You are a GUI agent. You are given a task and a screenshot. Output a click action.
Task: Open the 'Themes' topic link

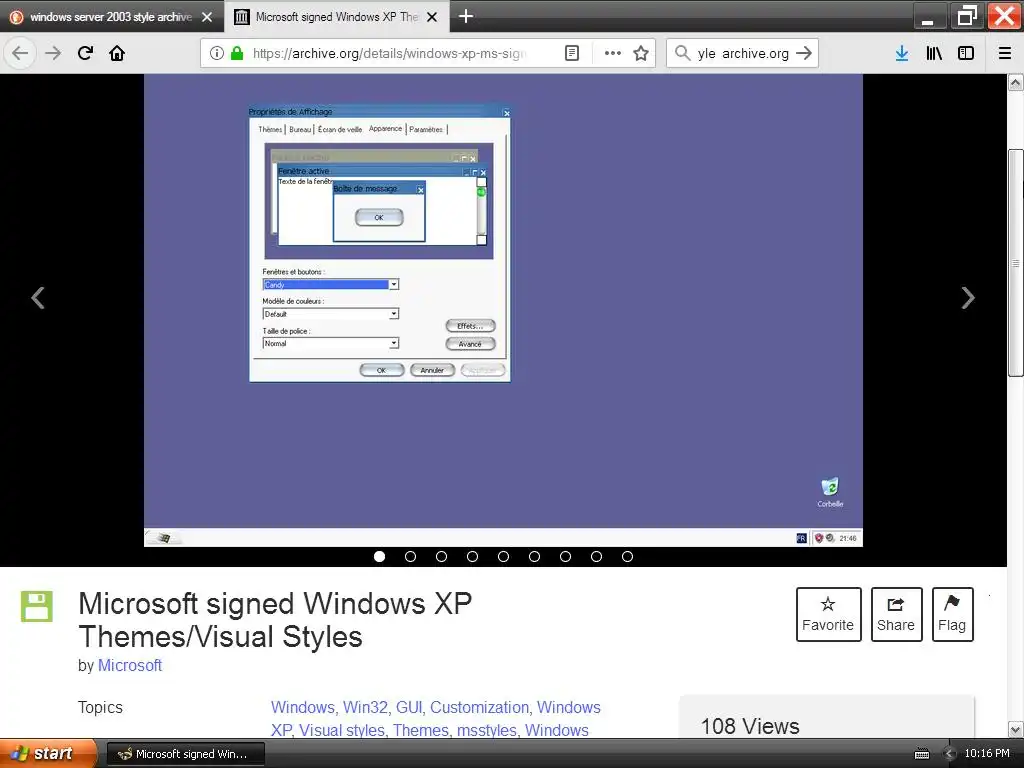(x=421, y=730)
